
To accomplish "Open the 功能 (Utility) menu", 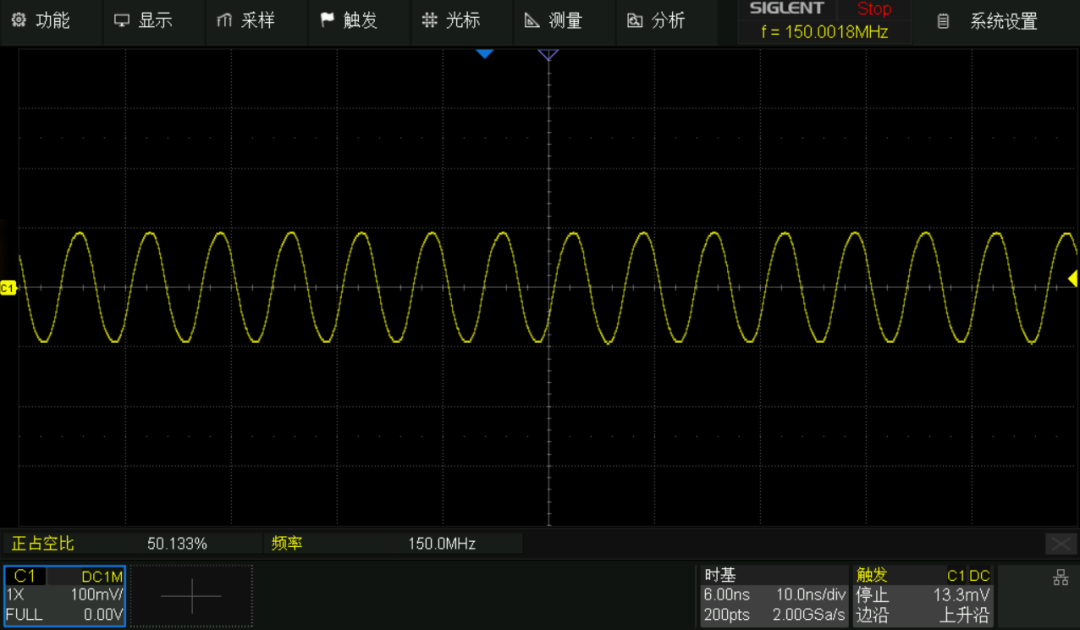I will 41,21.
